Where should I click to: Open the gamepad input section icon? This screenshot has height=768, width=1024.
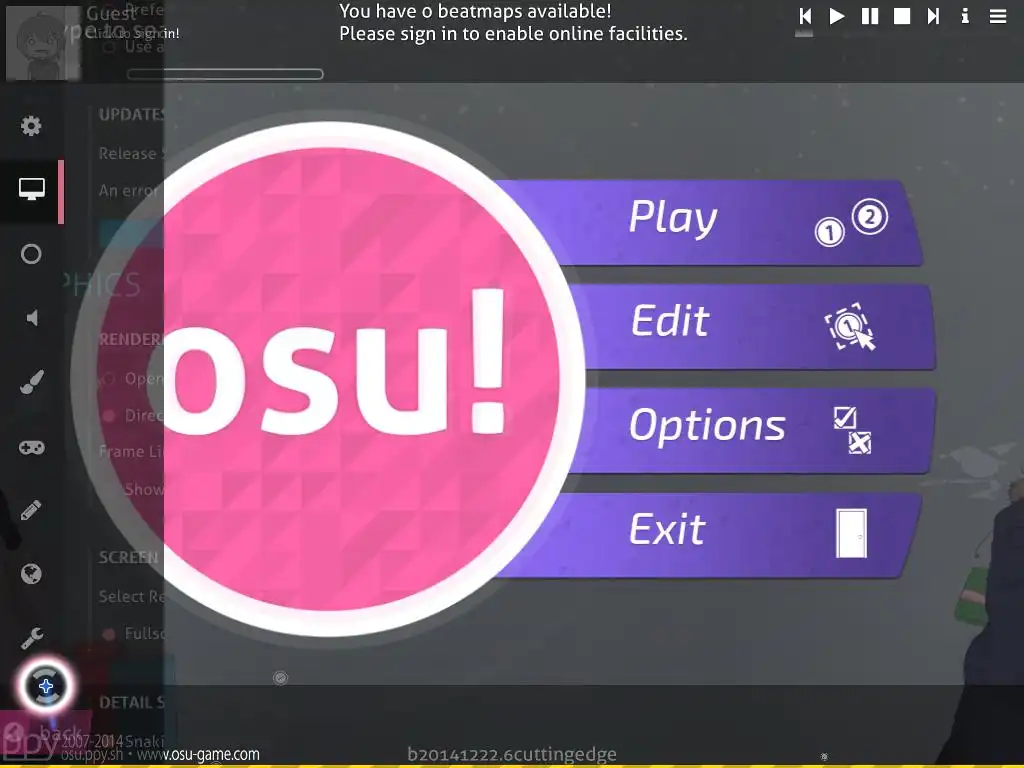click(31, 447)
